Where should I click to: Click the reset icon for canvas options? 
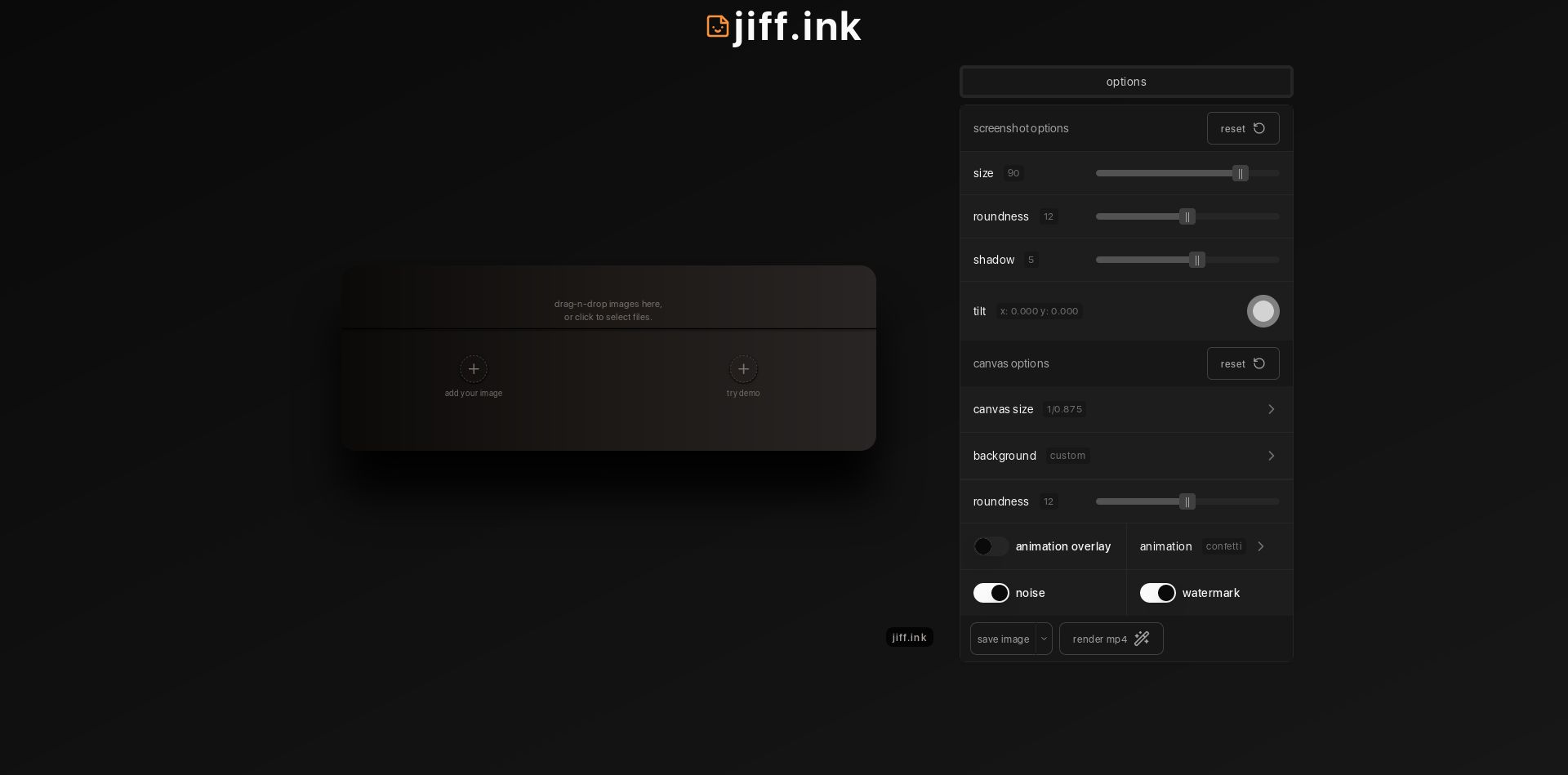[x=1260, y=363]
